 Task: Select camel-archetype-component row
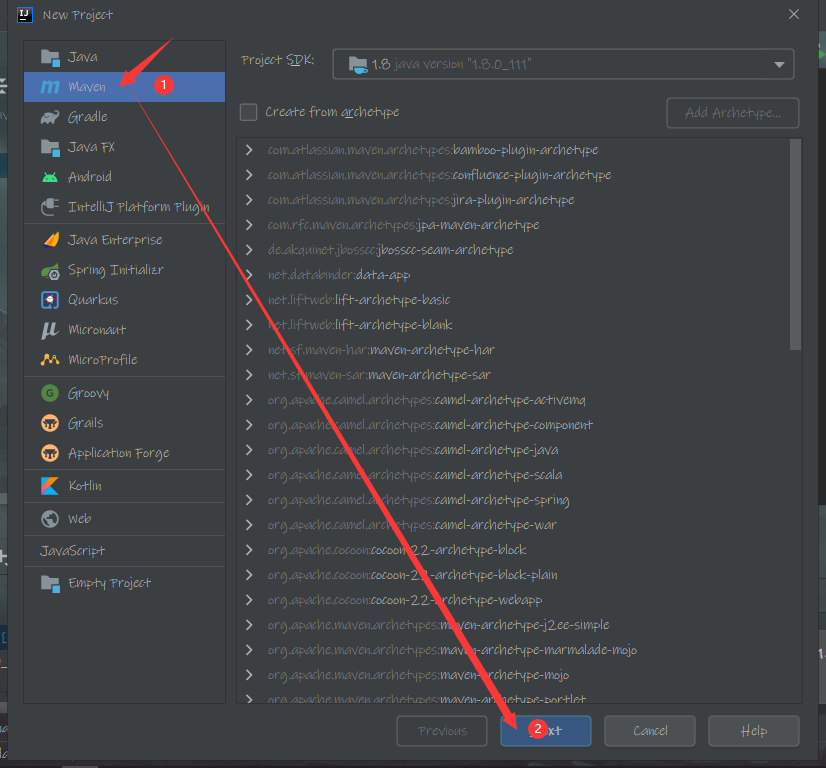[x=514, y=425]
